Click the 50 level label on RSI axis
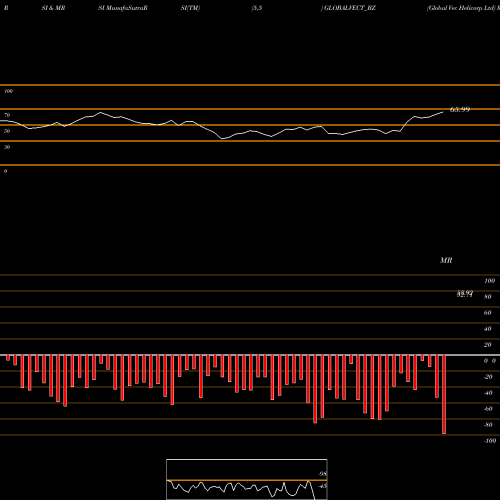Image resolution: width=500 pixels, height=500 pixels. [7, 131]
